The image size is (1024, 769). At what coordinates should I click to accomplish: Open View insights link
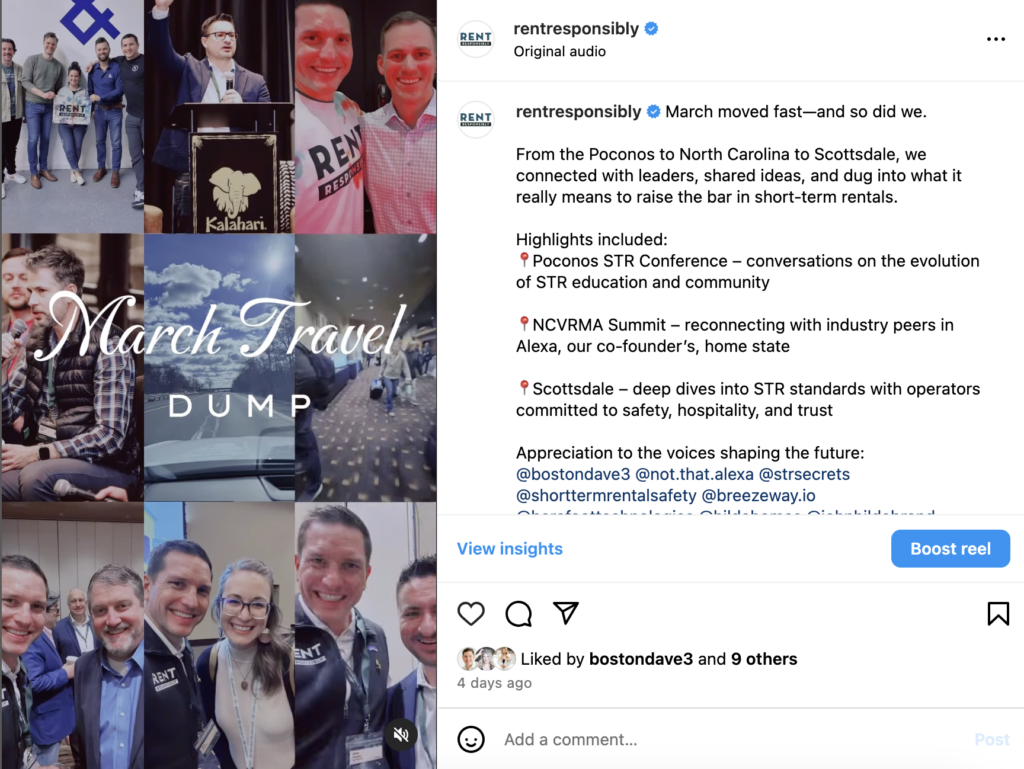tap(509, 548)
